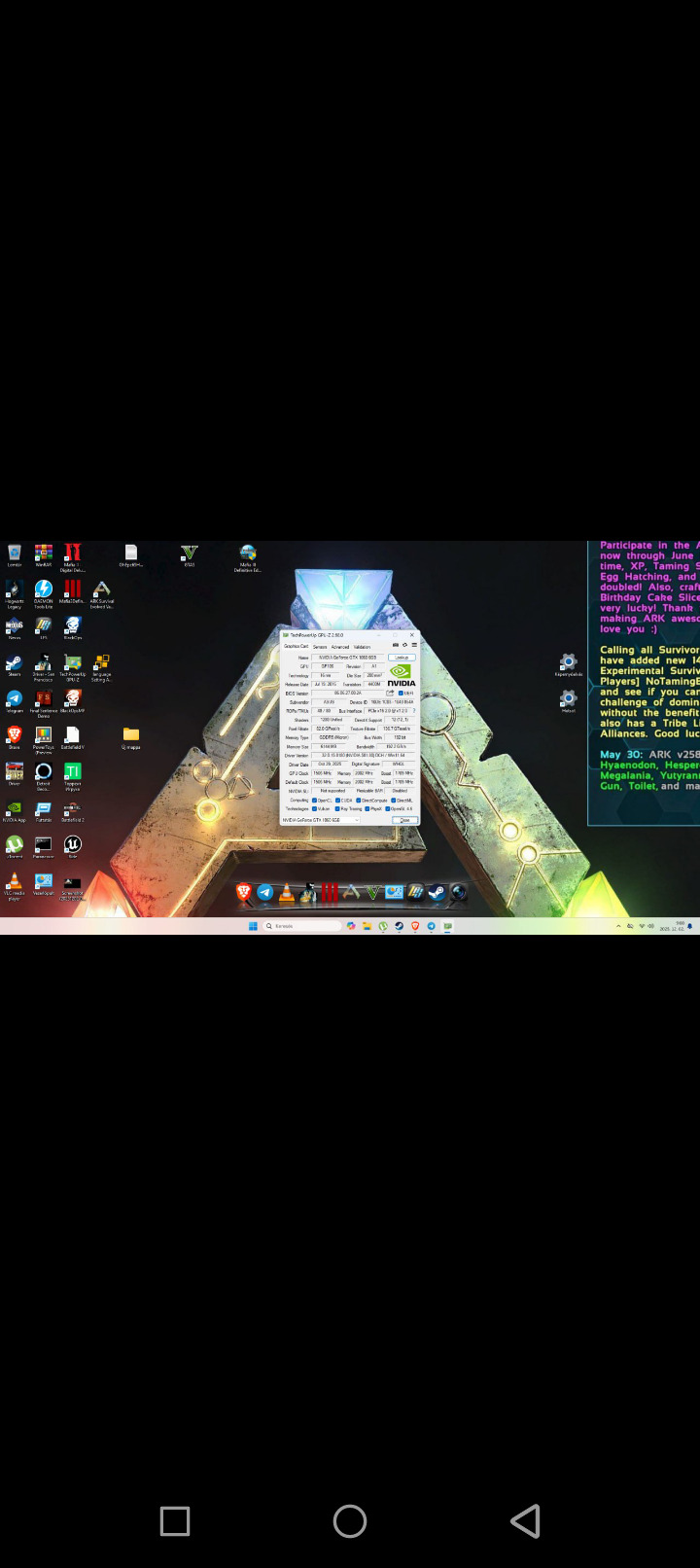
Task: Click the GPU-Z screenshot camera icon
Action: pyautogui.click(x=396, y=645)
